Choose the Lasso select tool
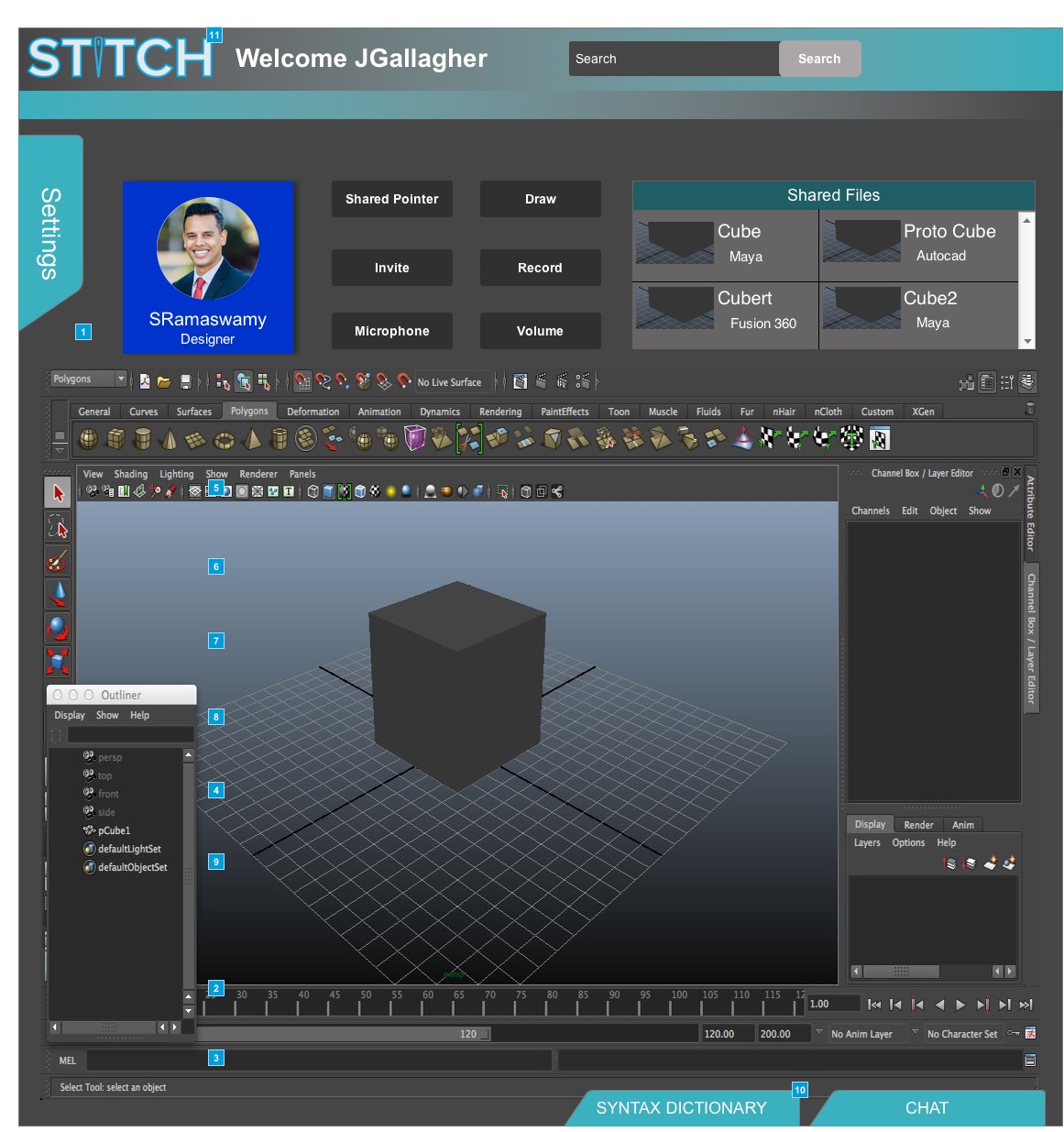 [x=58, y=527]
